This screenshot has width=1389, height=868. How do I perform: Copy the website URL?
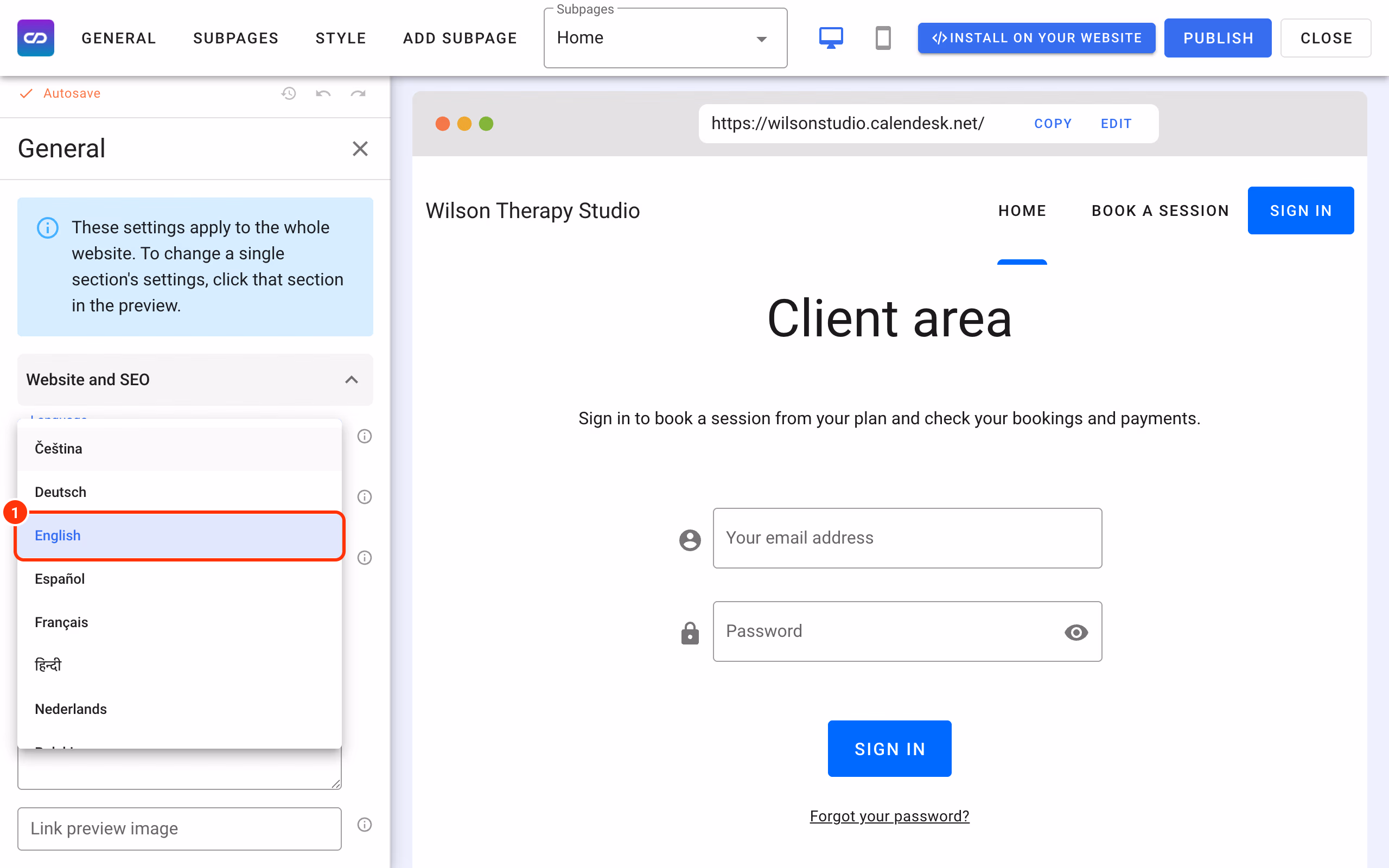pos(1053,124)
